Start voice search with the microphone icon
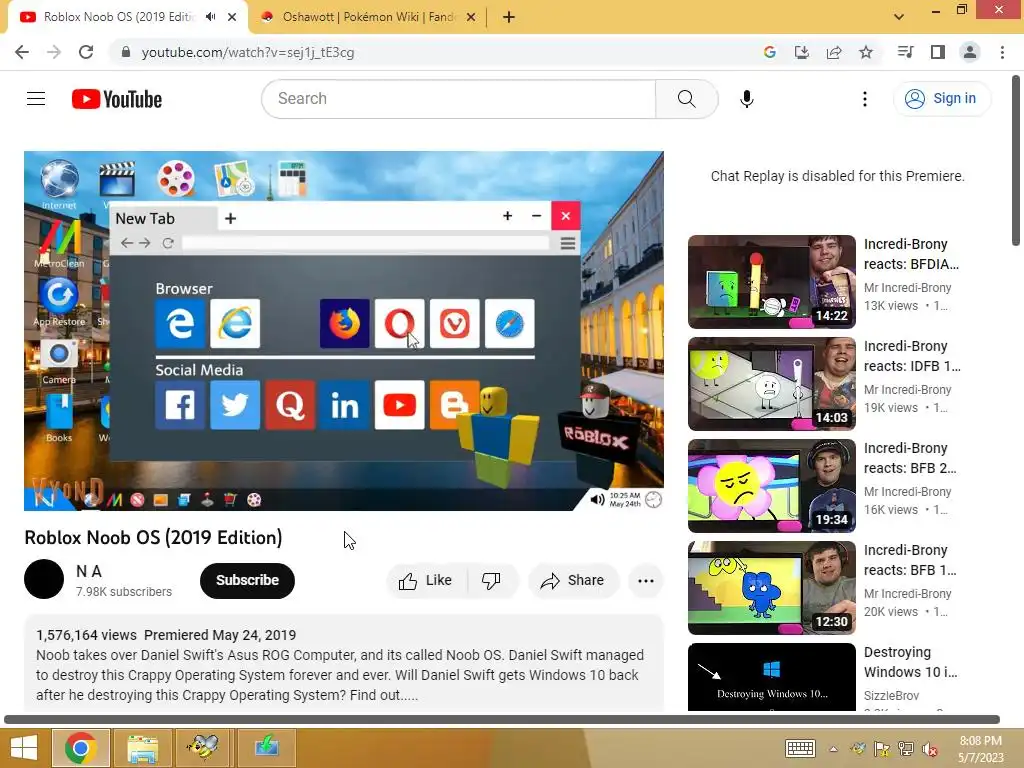The image size is (1024, 768). point(746,99)
